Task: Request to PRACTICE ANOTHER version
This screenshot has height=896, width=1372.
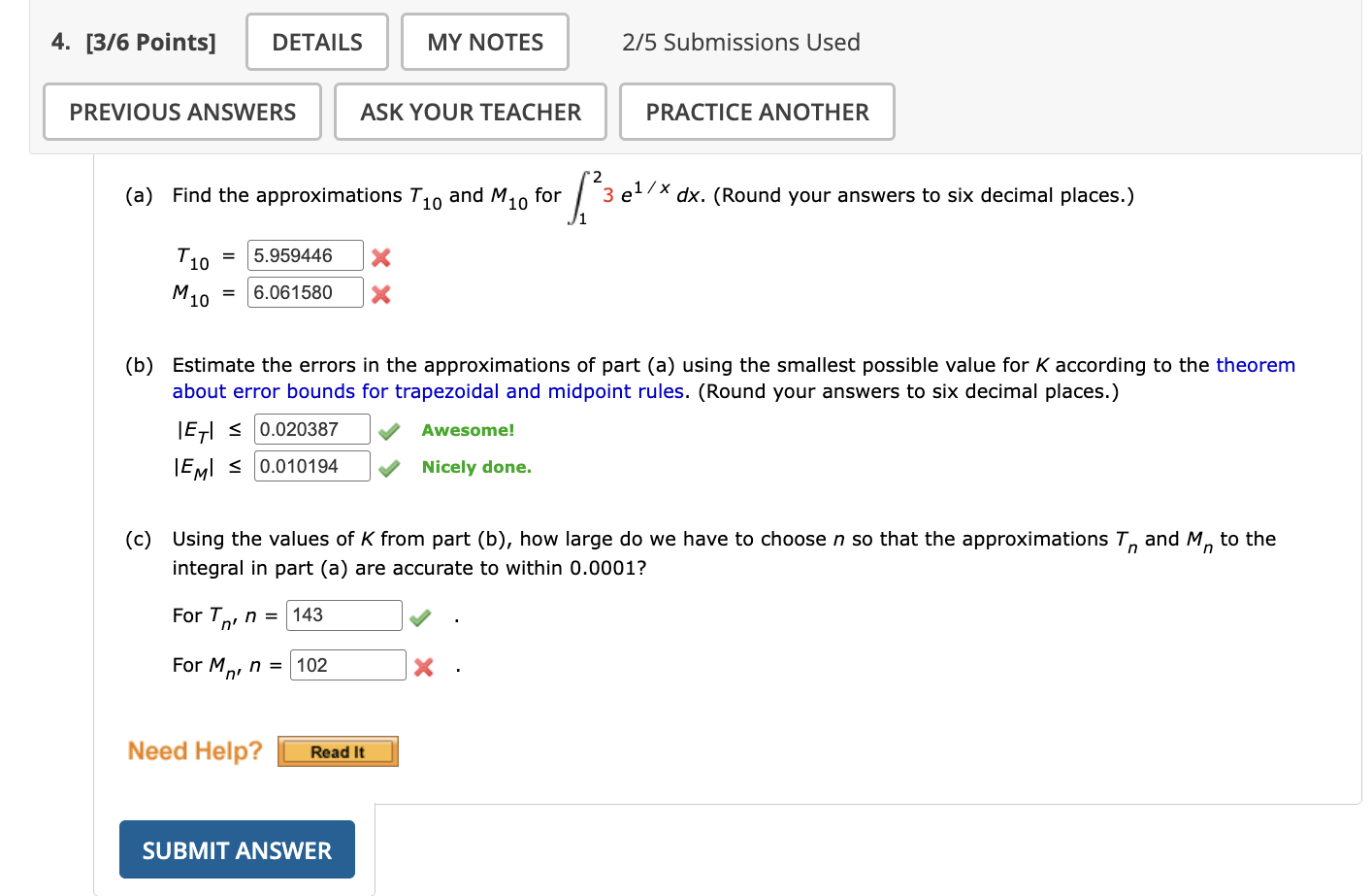Action: point(756,112)
